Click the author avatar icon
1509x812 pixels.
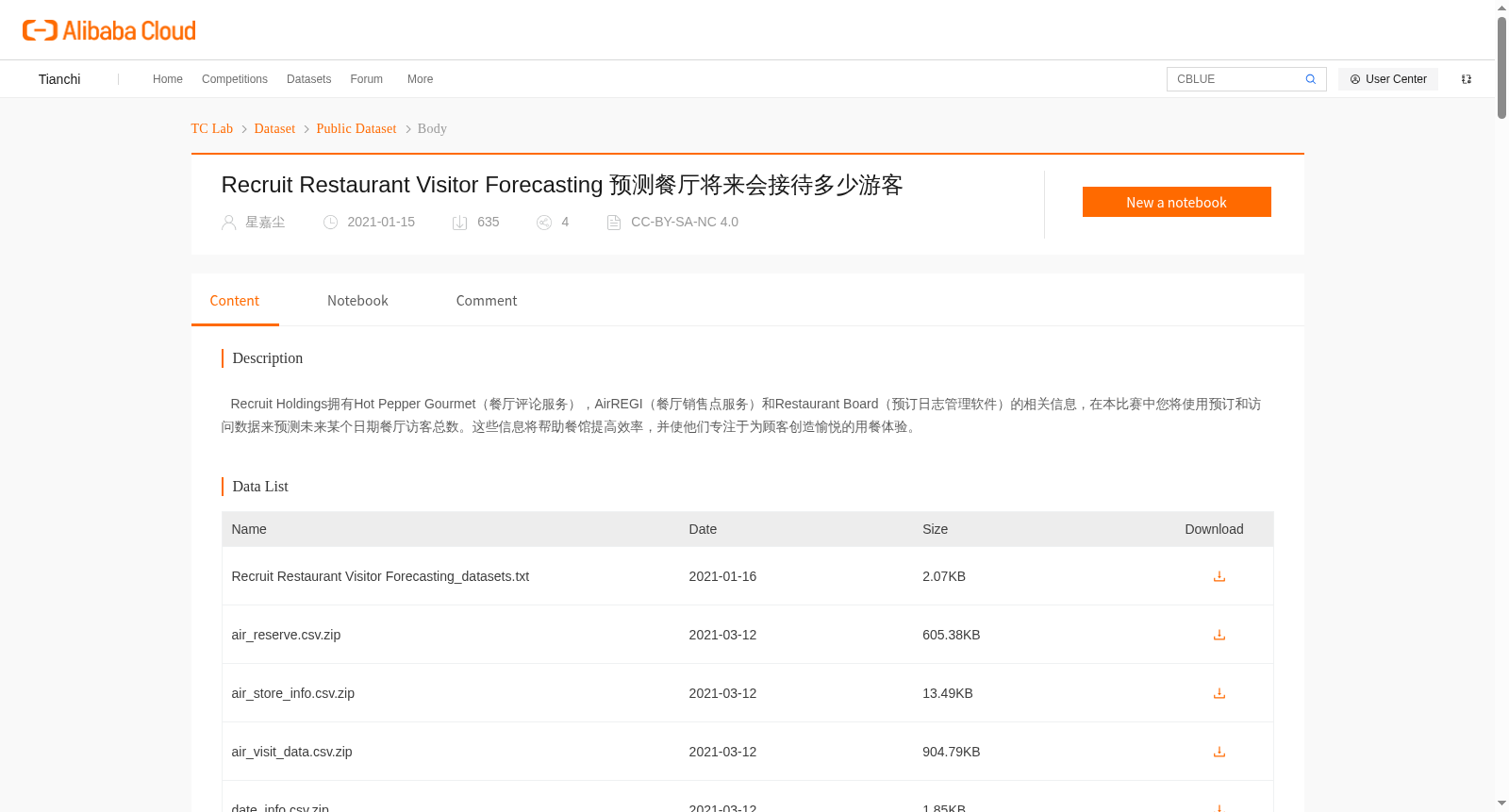228,223
